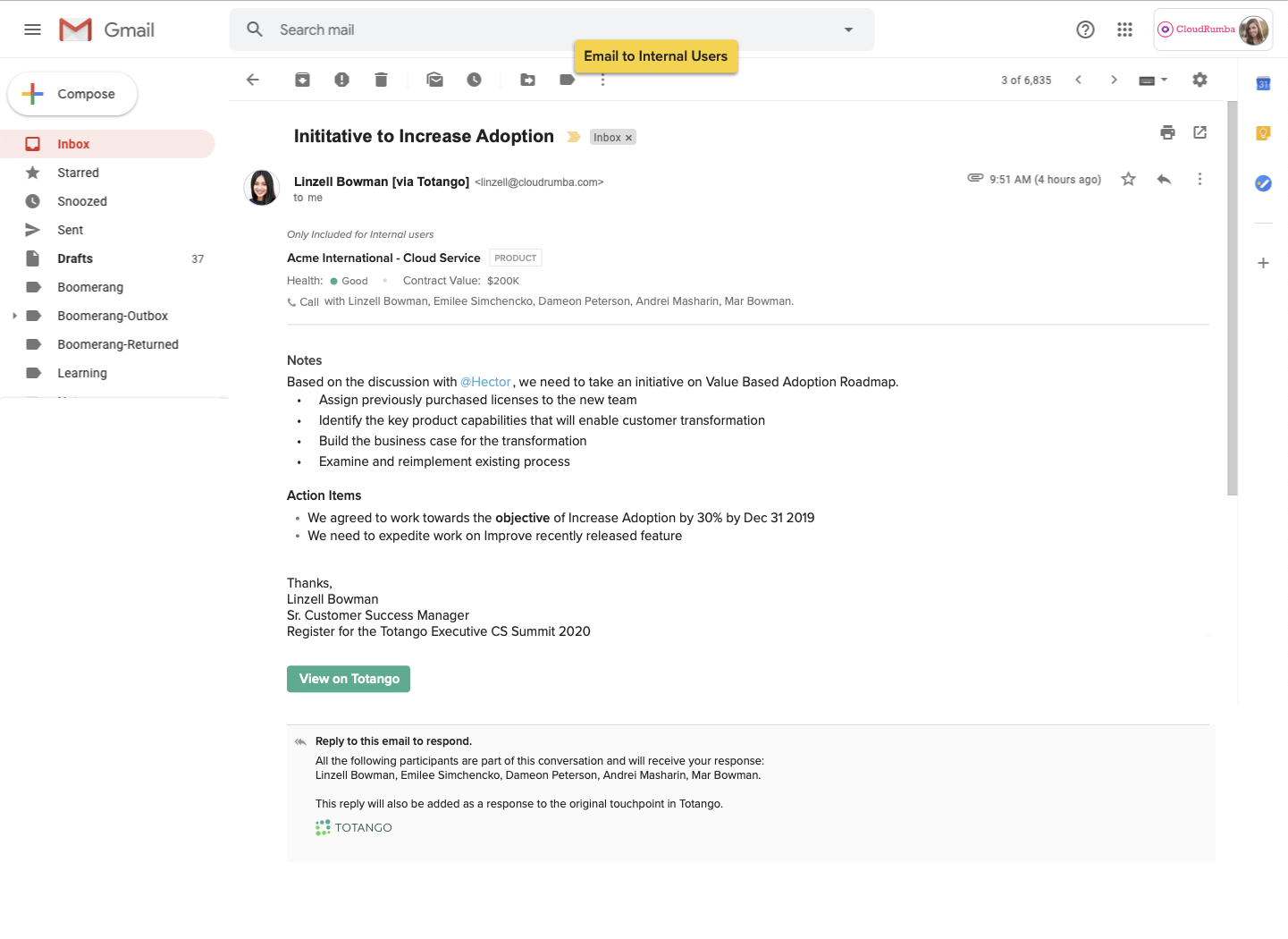Open the Google apps grid

click(x=1124, y=30)
